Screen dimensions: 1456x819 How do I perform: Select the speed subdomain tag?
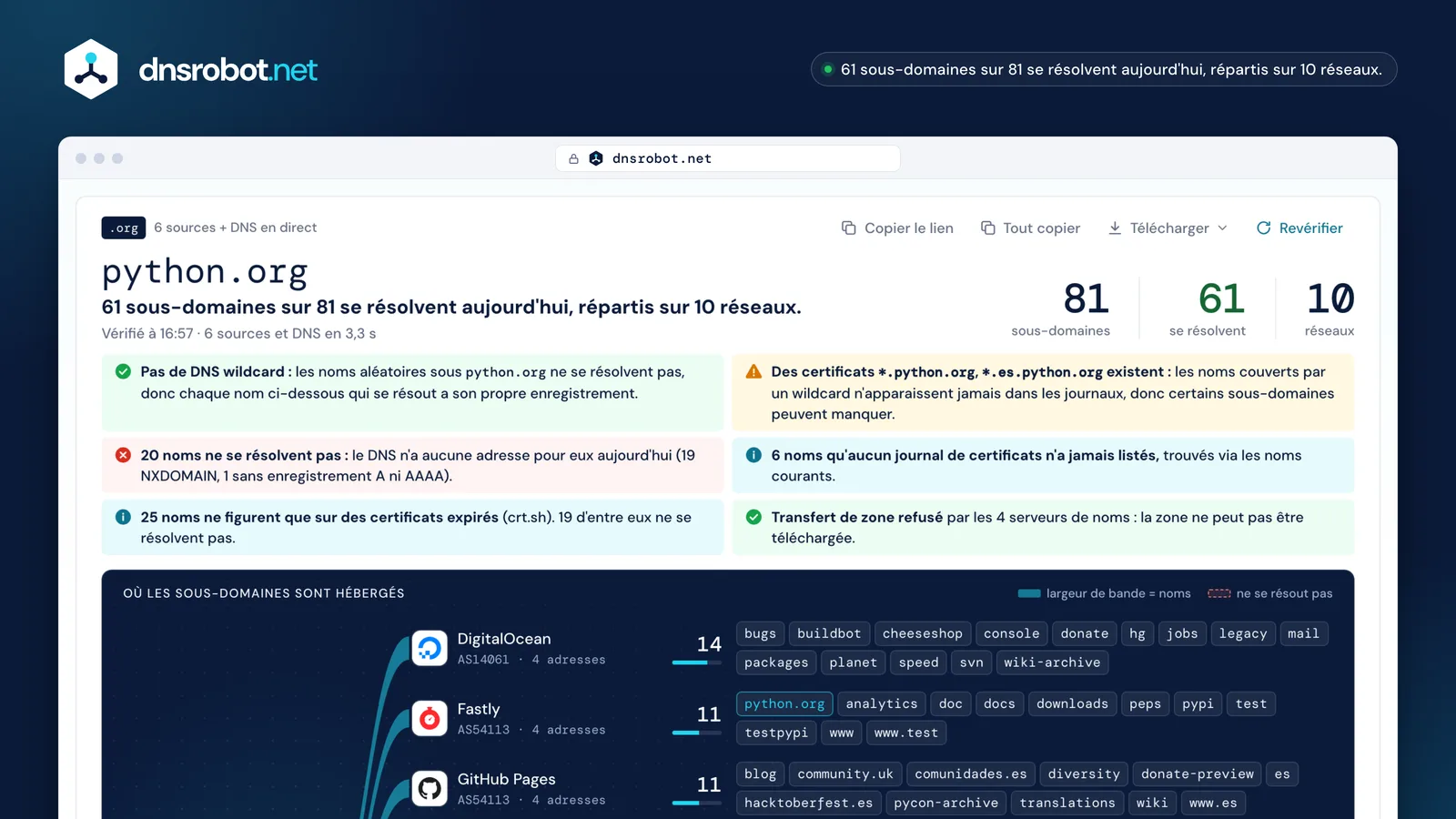pos(919,662)
